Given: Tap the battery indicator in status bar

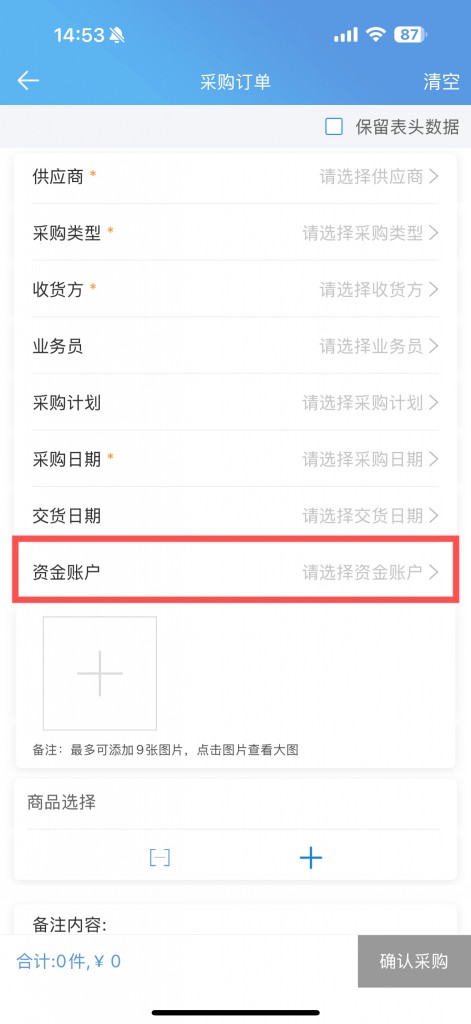Looking at the screenshot, I should click(410, 35).
